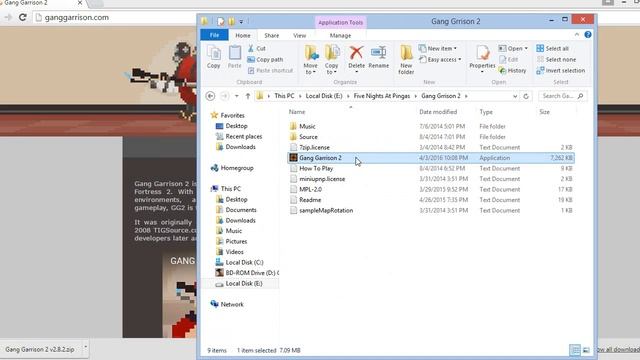The image size is (640, 360).
Task: Open the recent locations dropdown arrow
Action: pos(237,96)
